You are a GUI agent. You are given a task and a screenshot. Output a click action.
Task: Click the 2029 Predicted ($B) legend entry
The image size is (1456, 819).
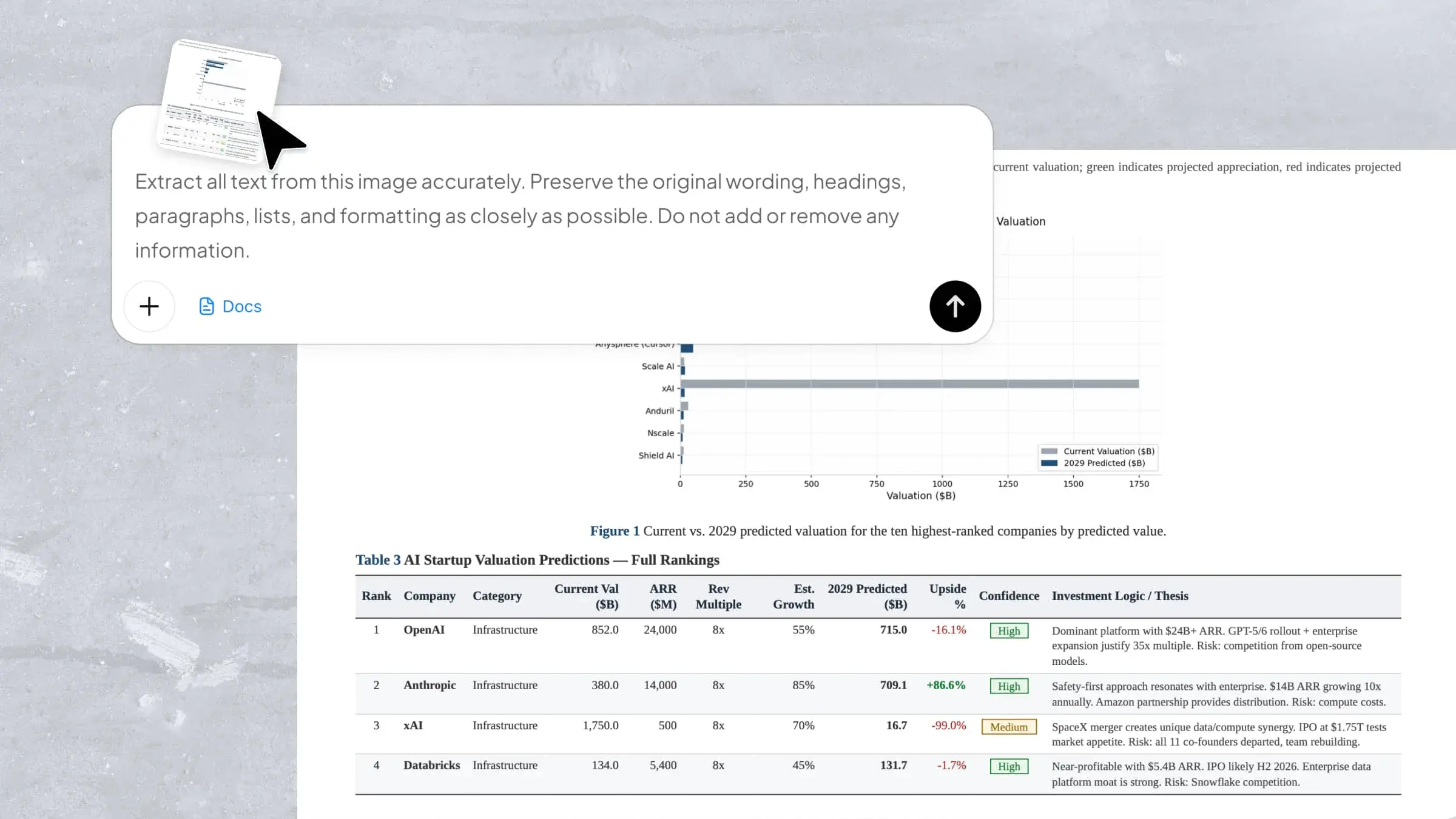point(1093,463)
